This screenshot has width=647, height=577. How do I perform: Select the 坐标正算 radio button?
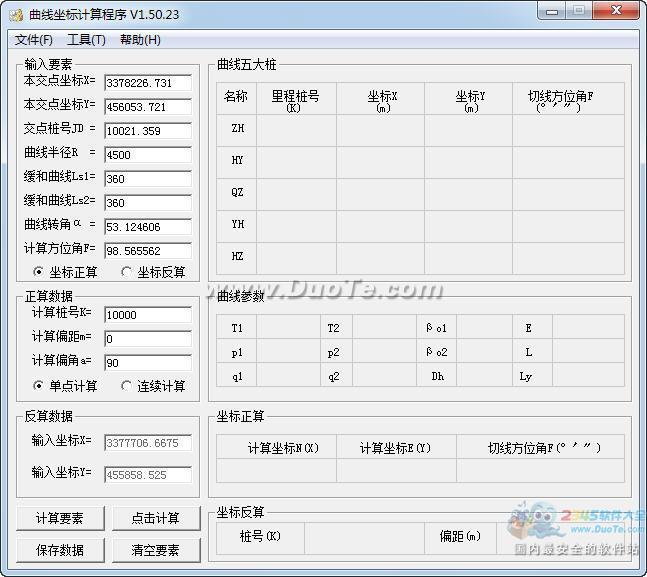(x=39, y=272)
